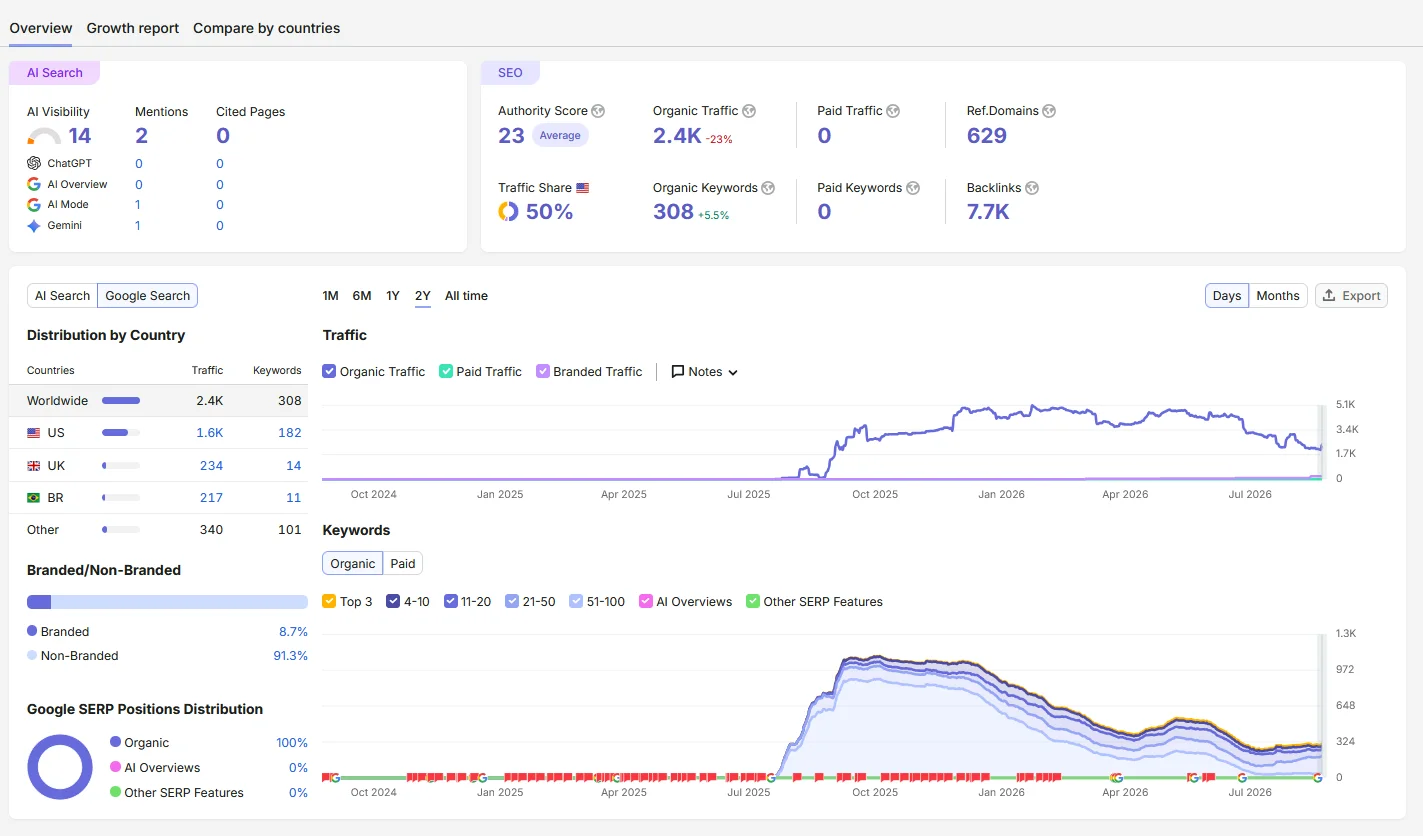Click the Google SERP Positions donut chart

pyautogui.click(x=60, y=768)
